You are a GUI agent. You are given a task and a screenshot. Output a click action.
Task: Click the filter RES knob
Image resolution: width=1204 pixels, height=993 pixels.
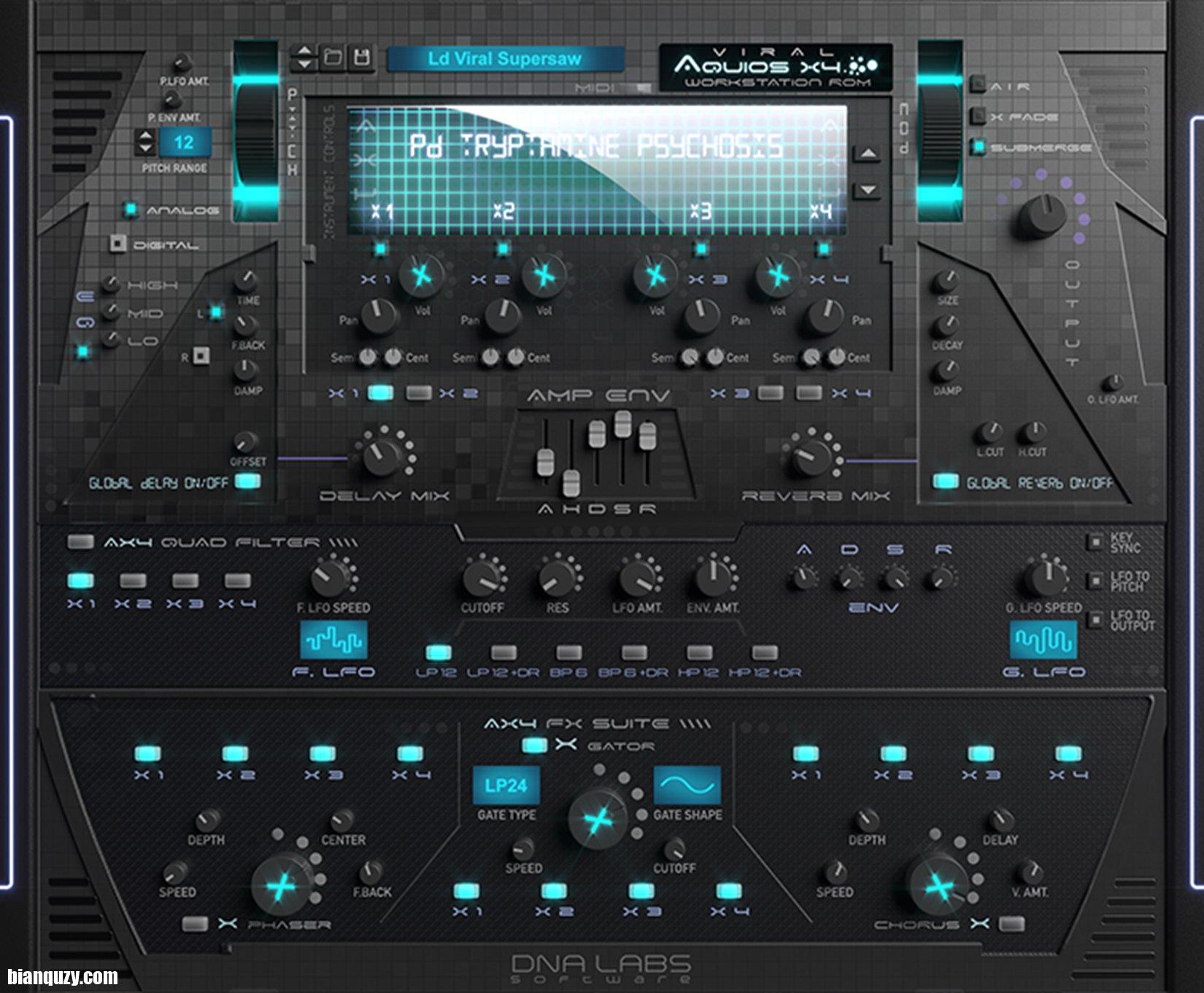pos(557,579)
